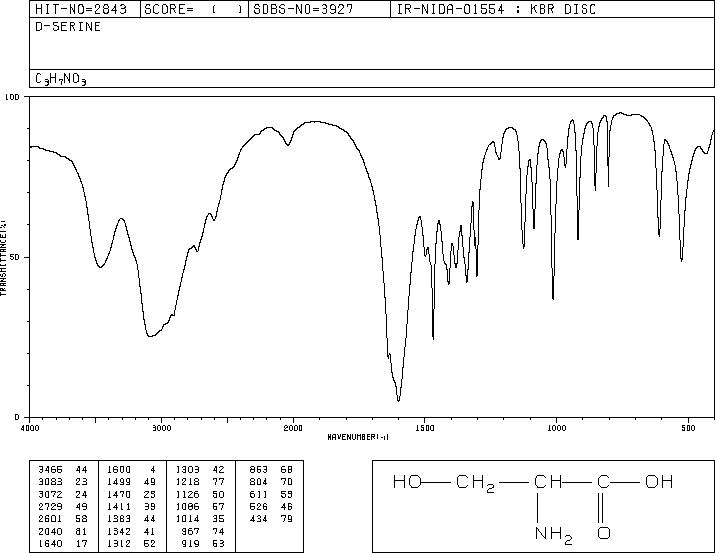Select the 1014 entry in peak table
The width and height of the screenshot is (715, 553).
pyautogui.click(x=187, y=518)
